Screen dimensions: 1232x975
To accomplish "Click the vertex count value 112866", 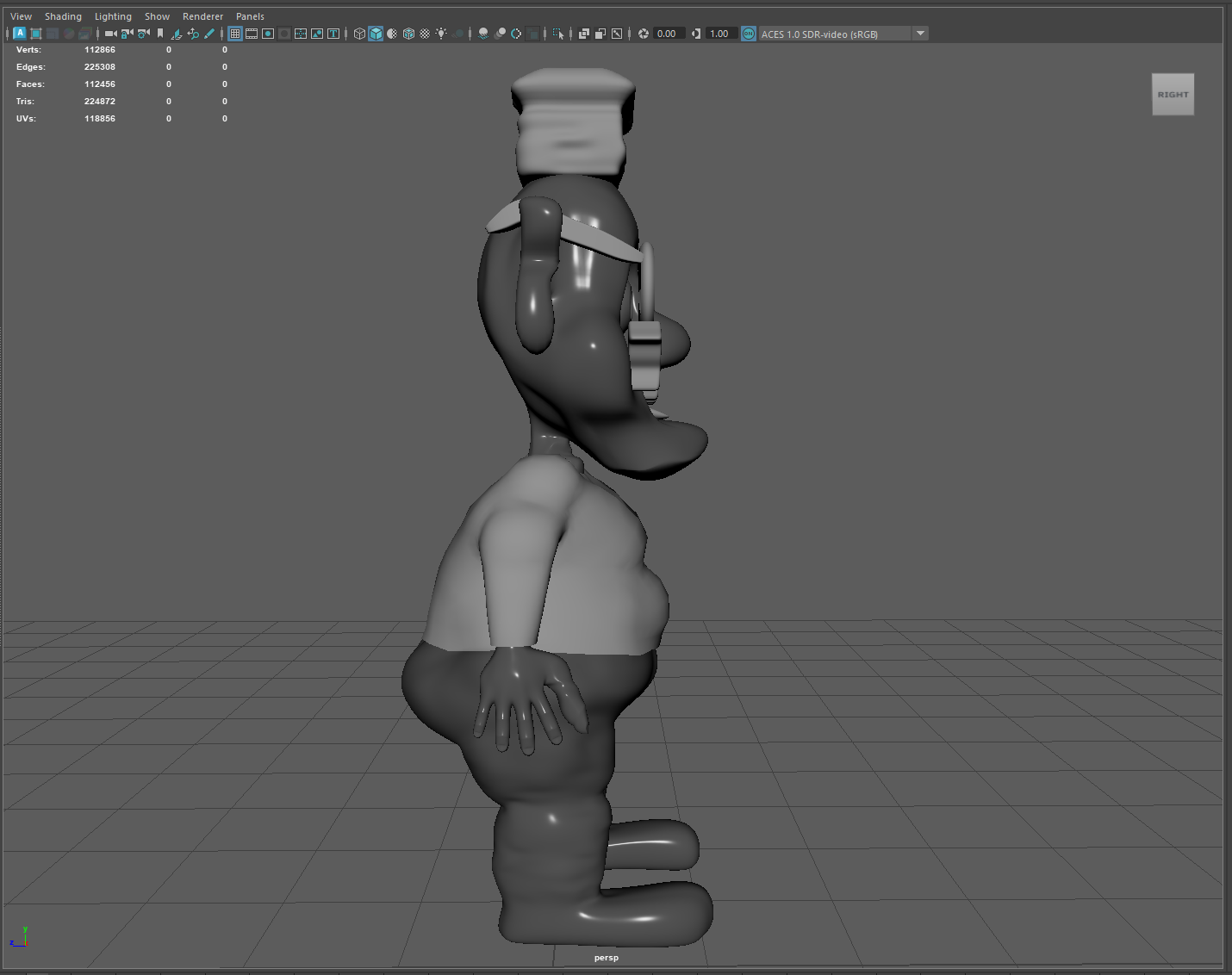I will pos(100,50).
